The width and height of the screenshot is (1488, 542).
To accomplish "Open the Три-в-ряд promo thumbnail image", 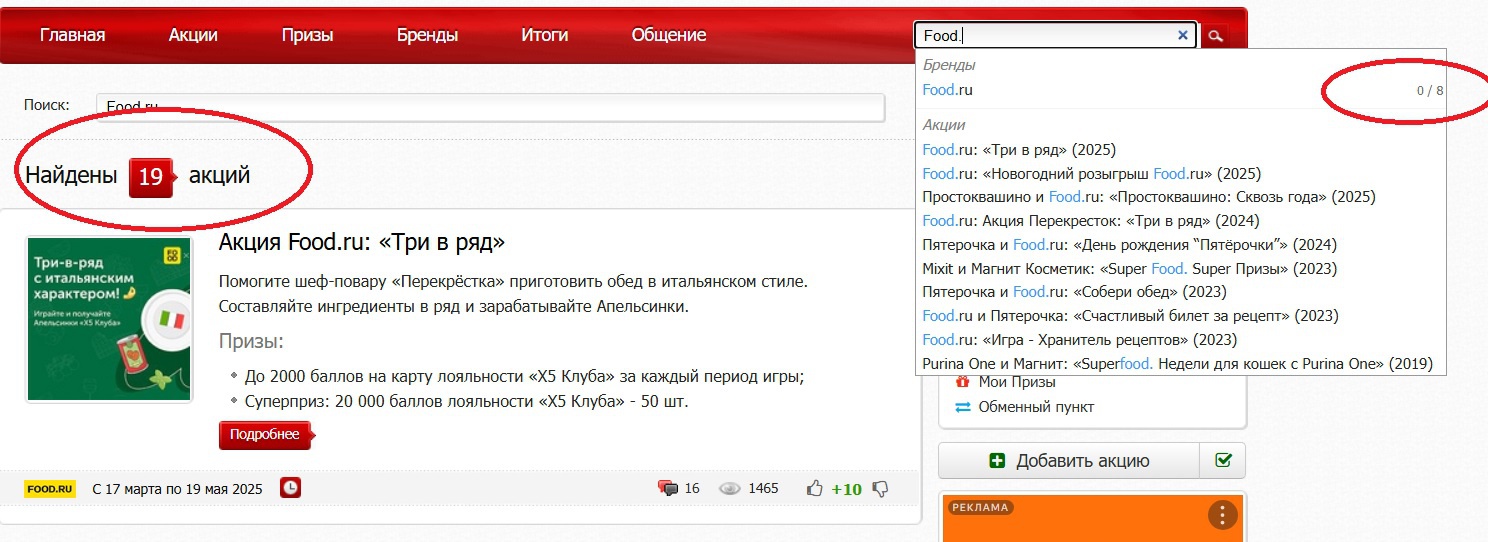I will (109, 319).
